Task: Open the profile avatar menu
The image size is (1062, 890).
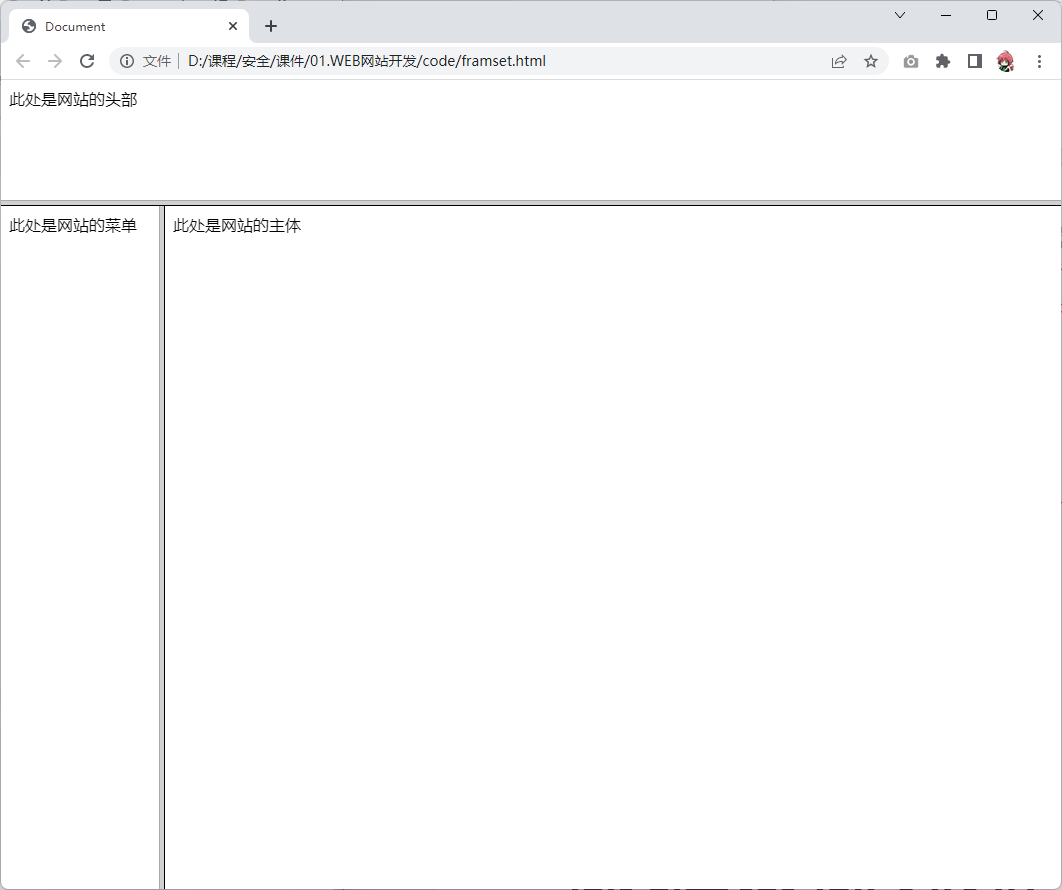Action: (x=1006, y=61)
